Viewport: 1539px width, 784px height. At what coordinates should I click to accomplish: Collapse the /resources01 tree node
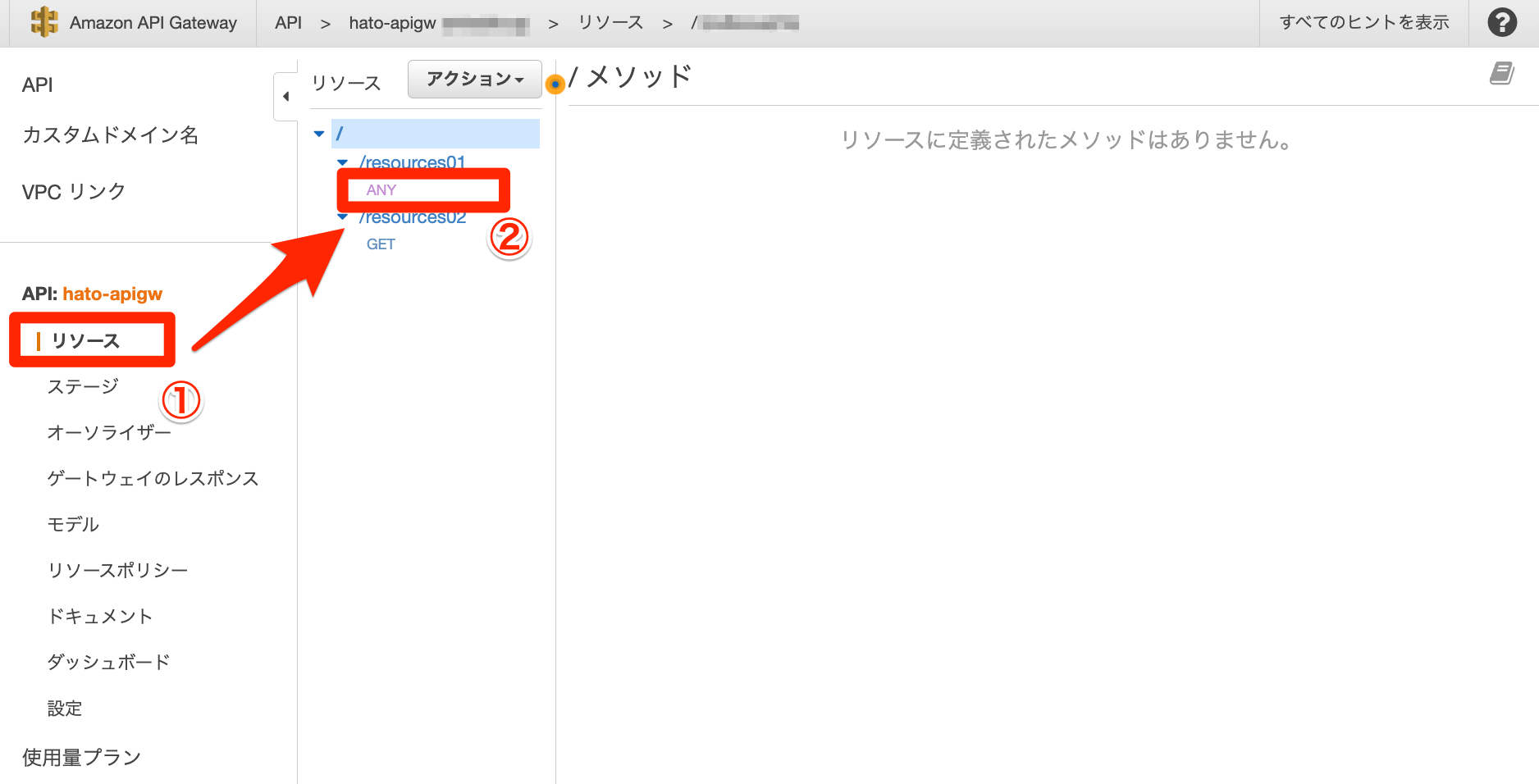click(343, 162)
